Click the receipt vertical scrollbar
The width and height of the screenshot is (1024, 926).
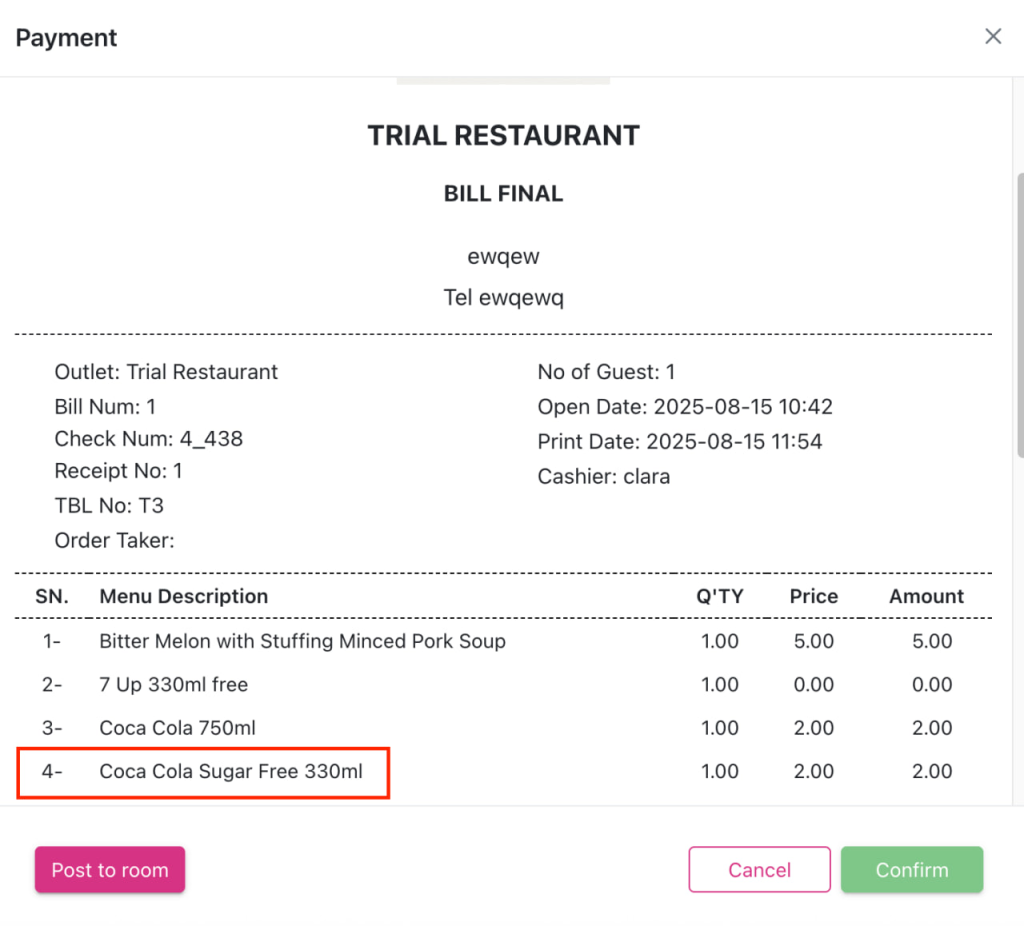1018,310
